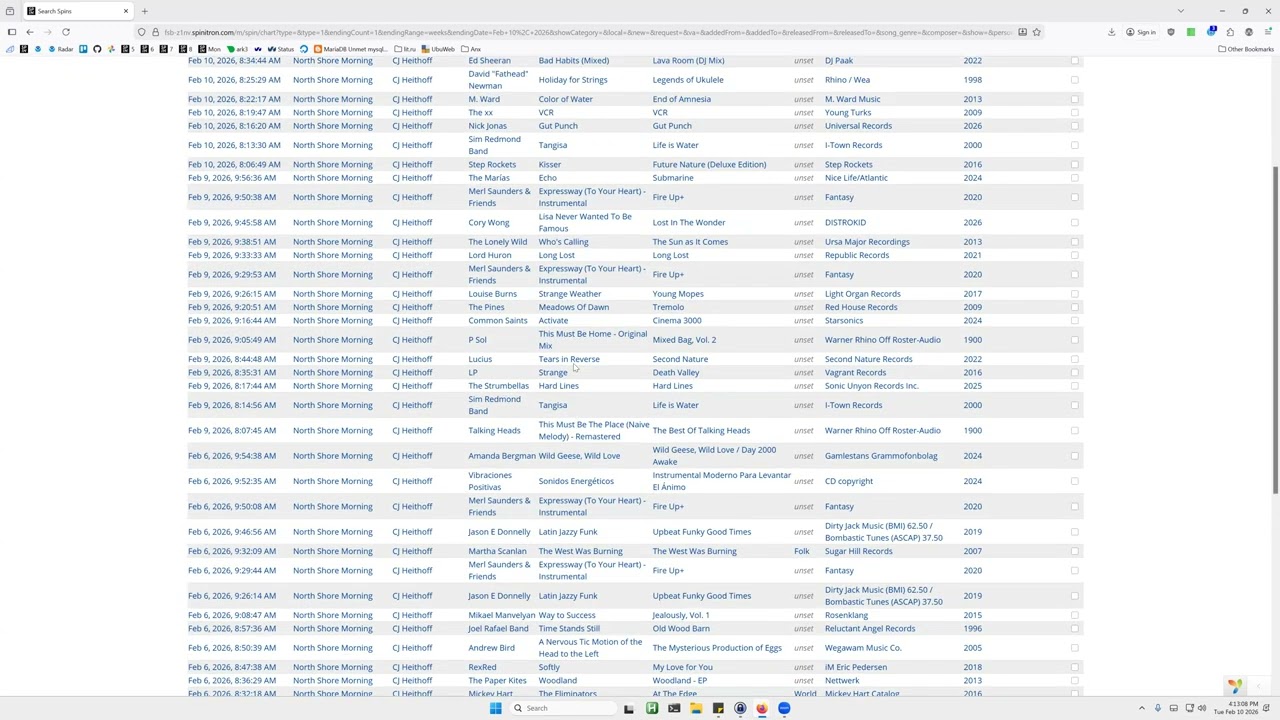Open the Step Rockets artist link
The height and width of the screenshot is (720, 1280).
point(492,165)
